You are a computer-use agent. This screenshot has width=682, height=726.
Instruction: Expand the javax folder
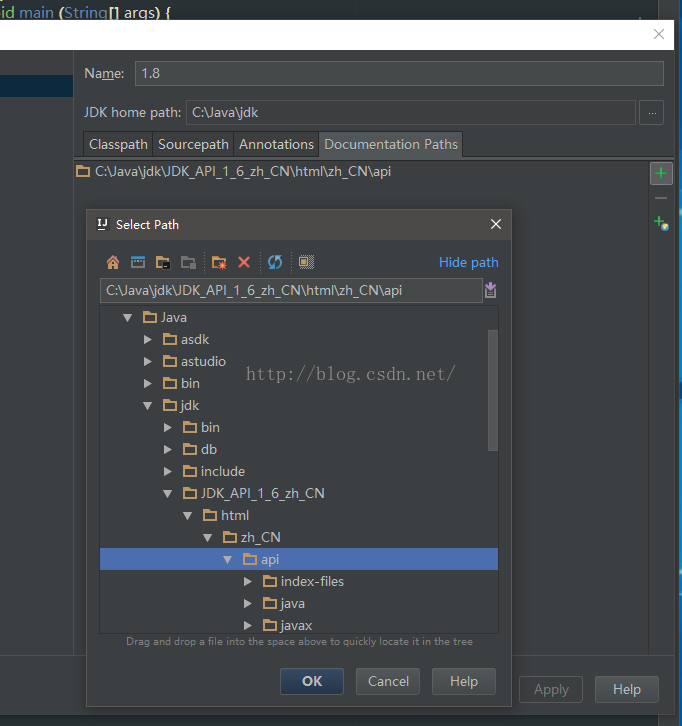248,626
